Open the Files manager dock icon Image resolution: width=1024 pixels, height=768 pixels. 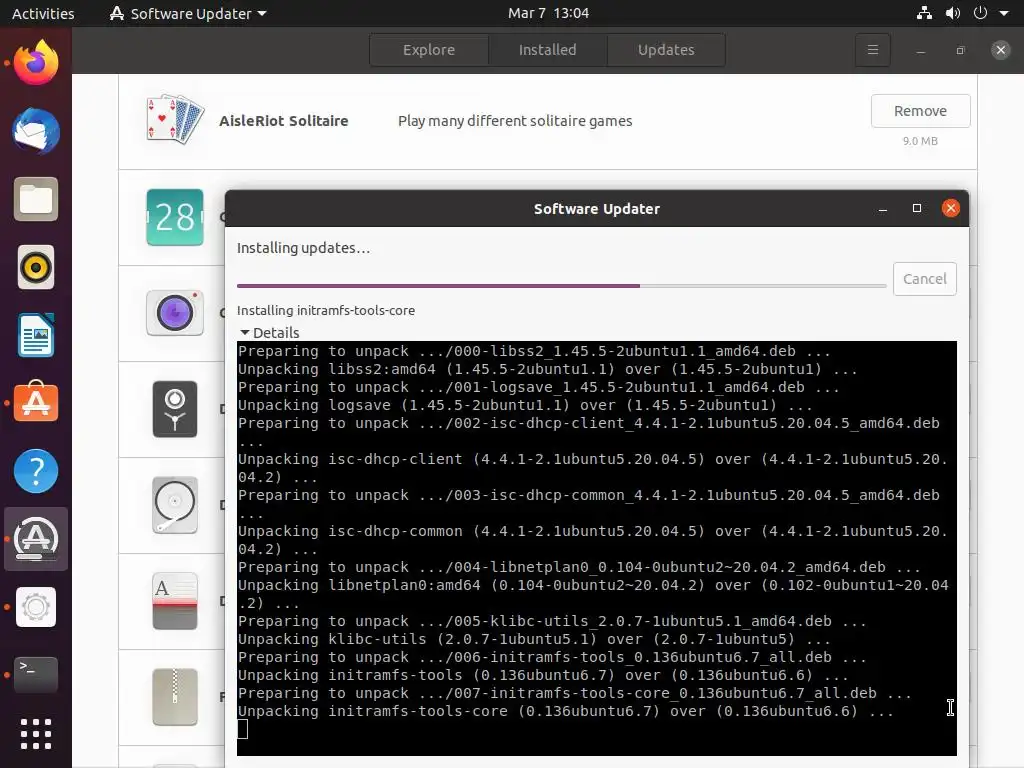point(36,199)
